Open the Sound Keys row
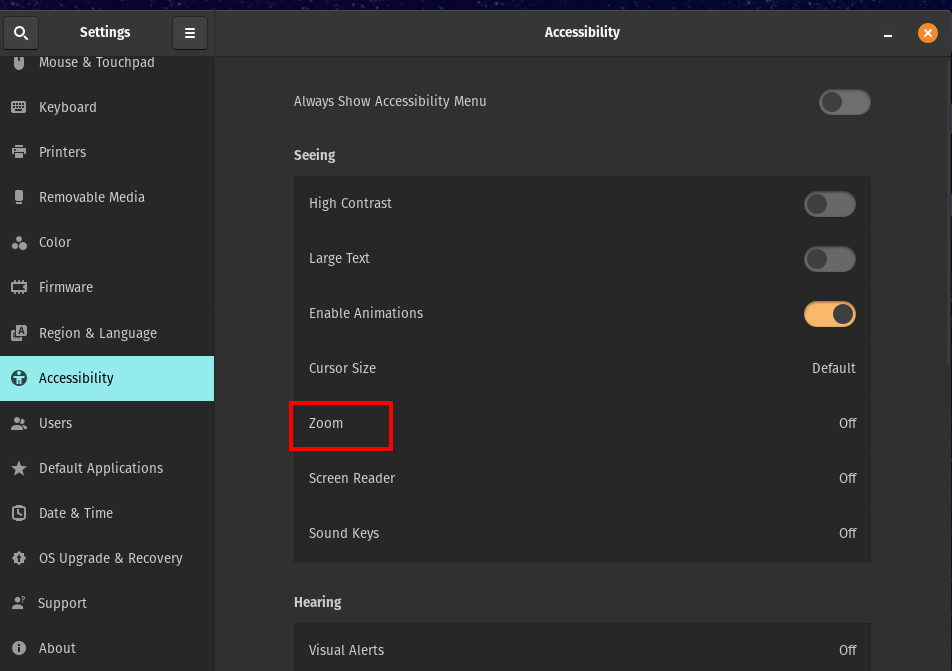Image resolution: width=952 pixels, height=671 pixels. point(582,533)
